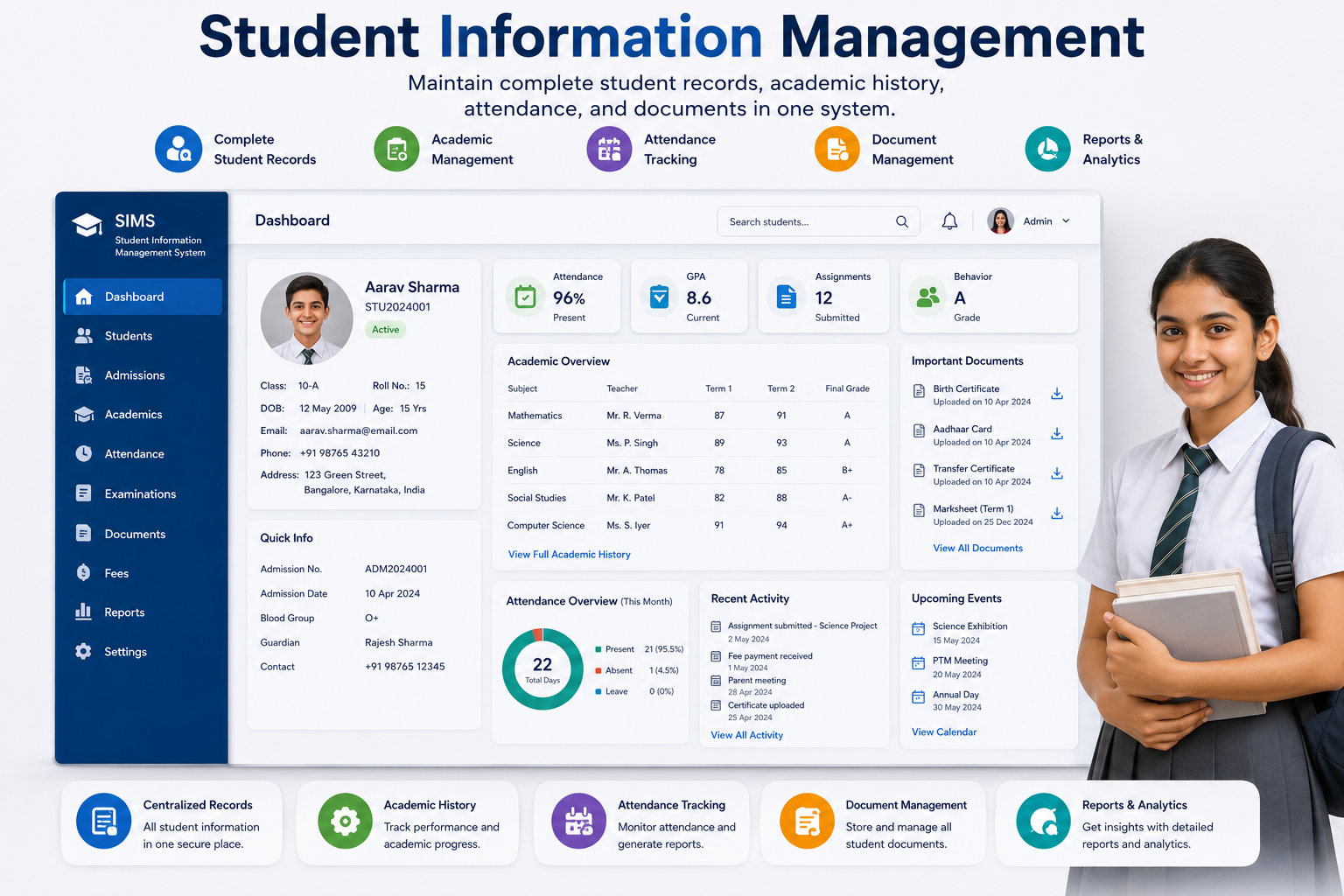Click Aarav Sharma's profile photo
This screenshot has width=1344, height=896.
(x=307, y=318)
